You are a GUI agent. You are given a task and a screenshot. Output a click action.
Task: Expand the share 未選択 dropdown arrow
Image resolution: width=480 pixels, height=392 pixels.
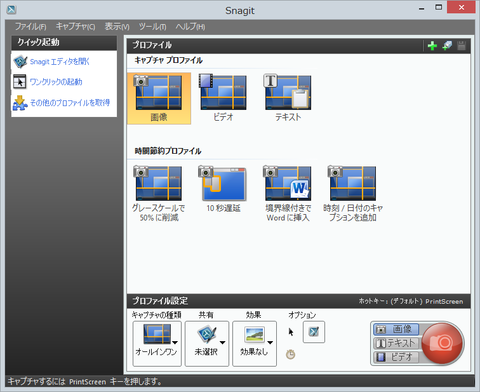(222, 342)
